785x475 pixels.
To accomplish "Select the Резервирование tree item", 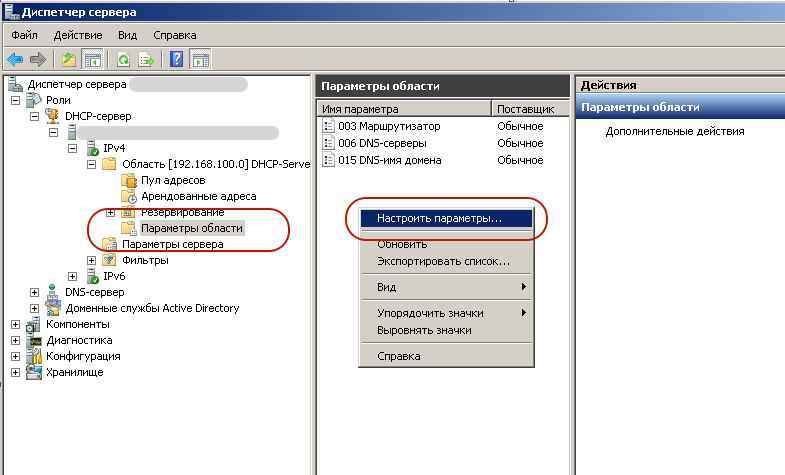I will click(183, 212).
